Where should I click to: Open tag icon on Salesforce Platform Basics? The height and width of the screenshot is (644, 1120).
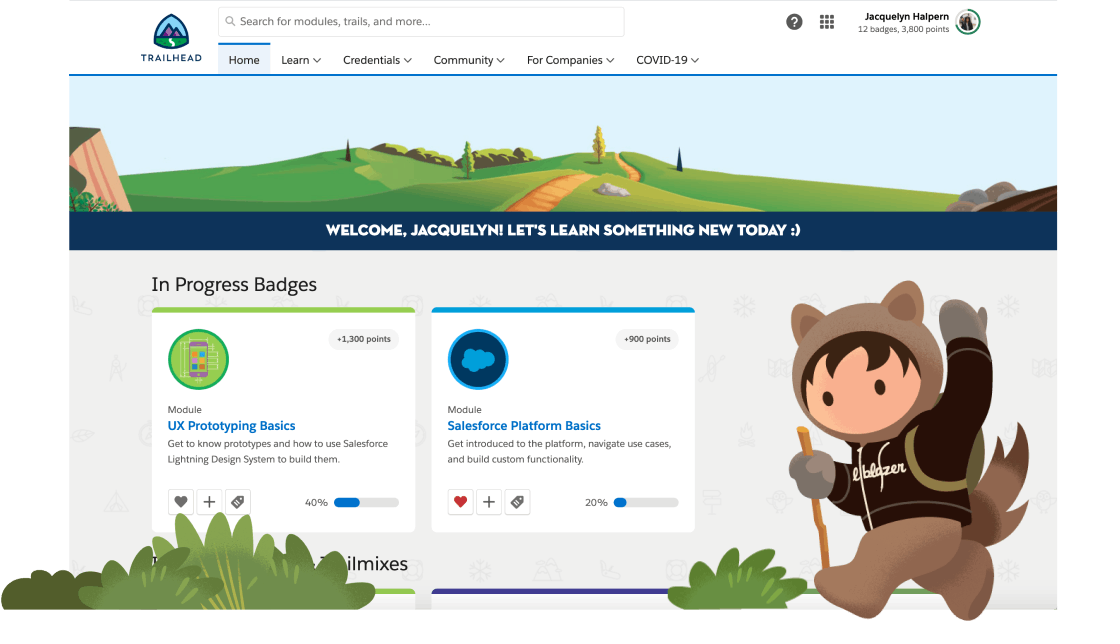pos(517,502)
